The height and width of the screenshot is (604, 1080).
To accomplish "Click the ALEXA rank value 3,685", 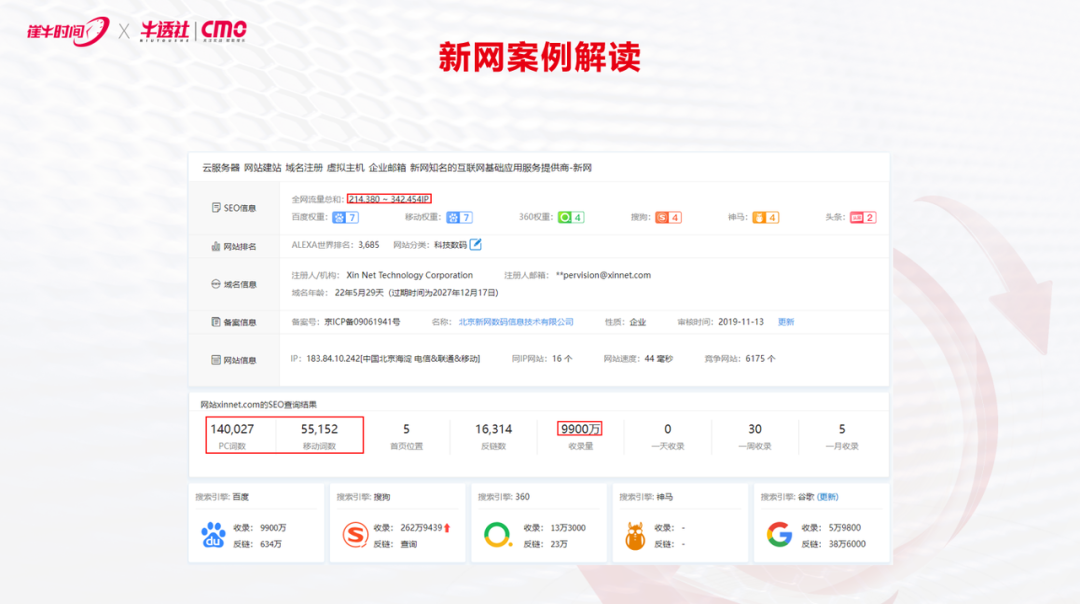I will [368, 244].
